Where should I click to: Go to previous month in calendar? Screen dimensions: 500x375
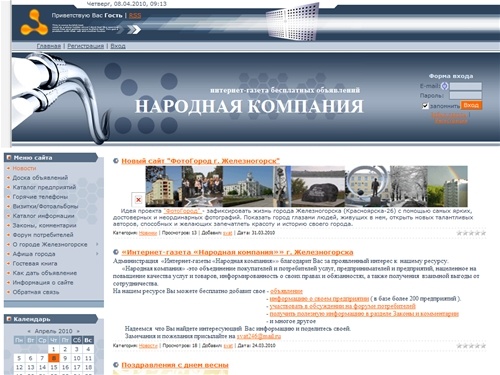tap(29, 331)
